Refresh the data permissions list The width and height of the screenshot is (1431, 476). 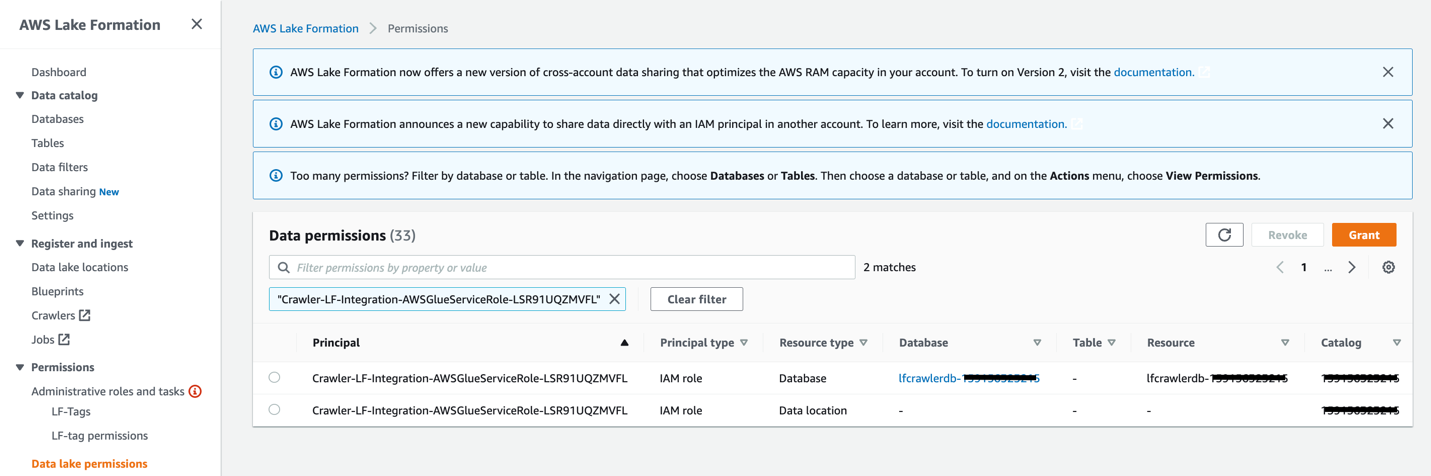1224,235
